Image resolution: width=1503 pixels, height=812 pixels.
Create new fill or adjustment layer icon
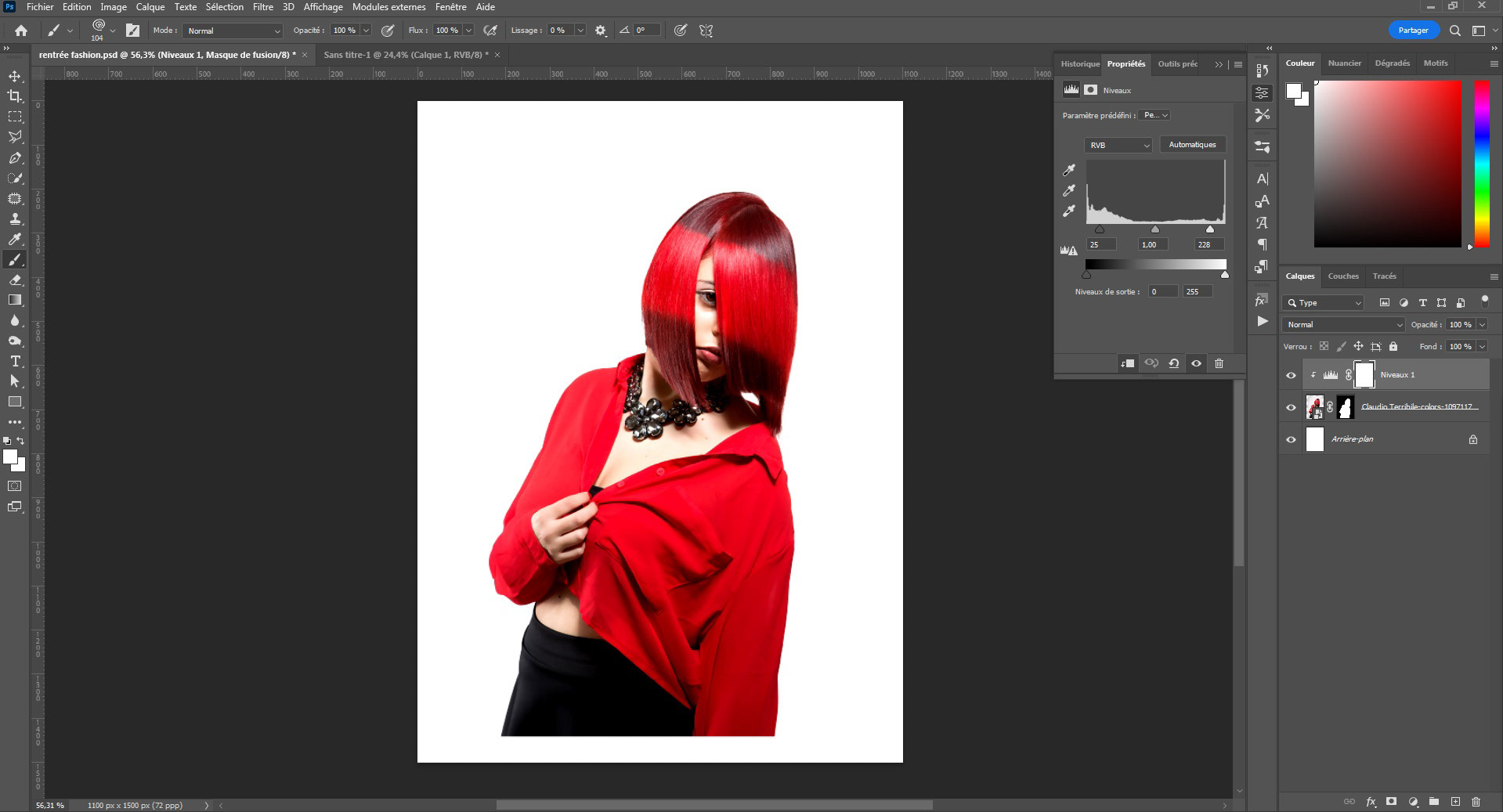tap(1413, 802)
